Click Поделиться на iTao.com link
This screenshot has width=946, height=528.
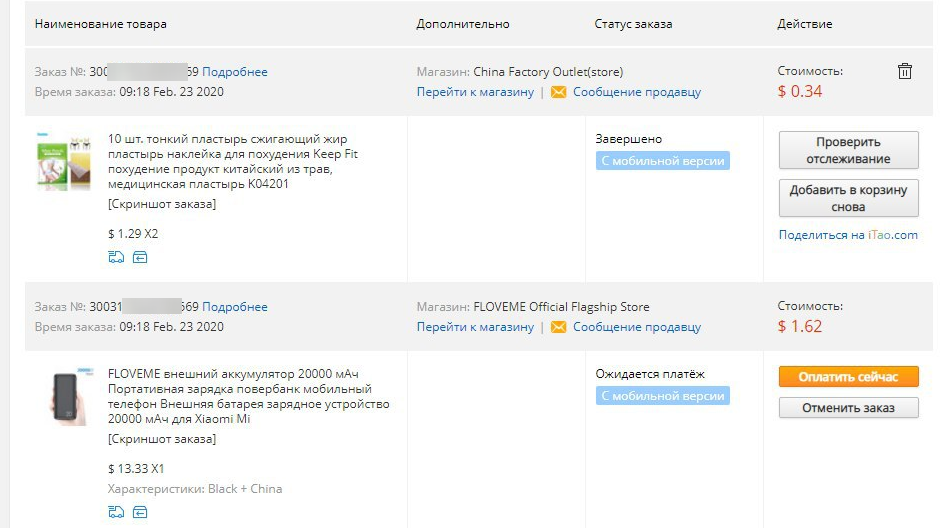(x=848, y=235)
